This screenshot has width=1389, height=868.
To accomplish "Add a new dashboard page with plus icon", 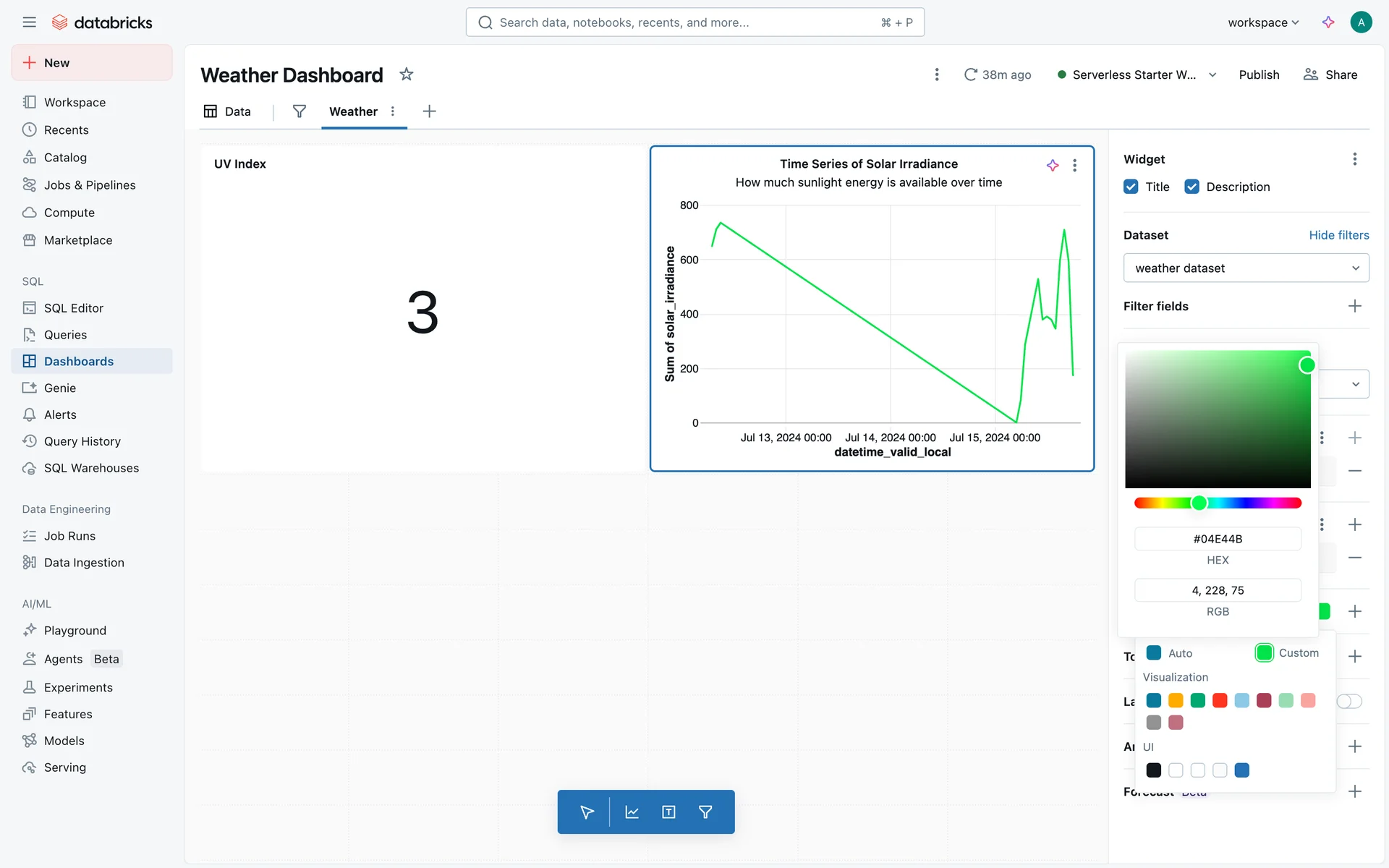I will pyautogui.click(x=429, y=111).
